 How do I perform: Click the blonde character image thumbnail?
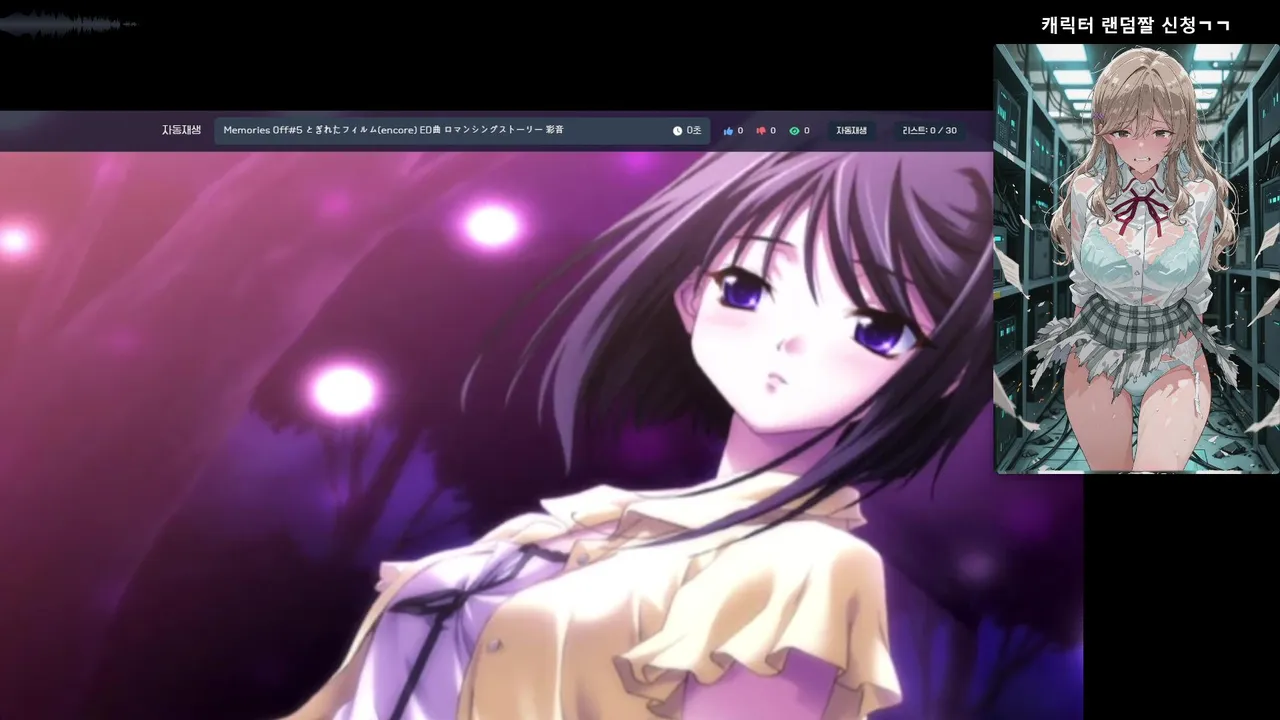(x=1137, y=258)
